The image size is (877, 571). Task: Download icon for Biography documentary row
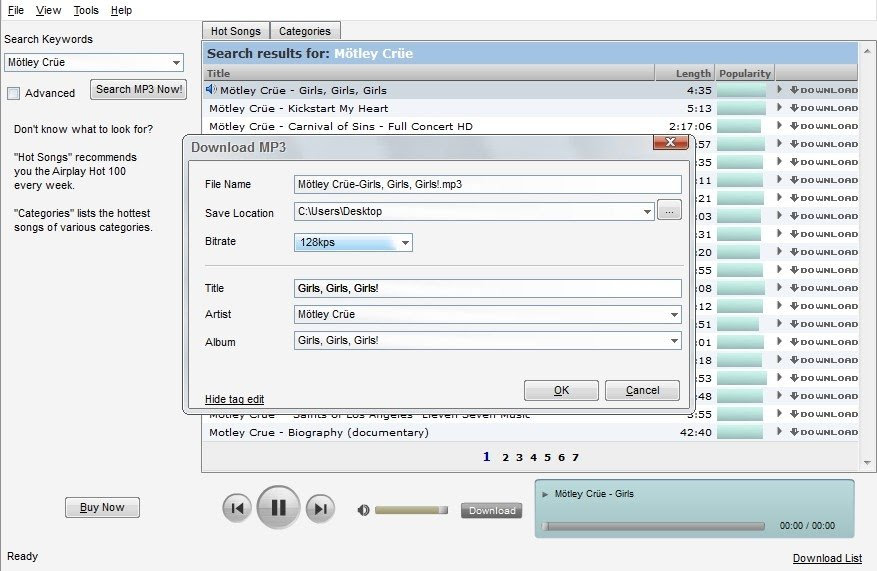[823, 432]
